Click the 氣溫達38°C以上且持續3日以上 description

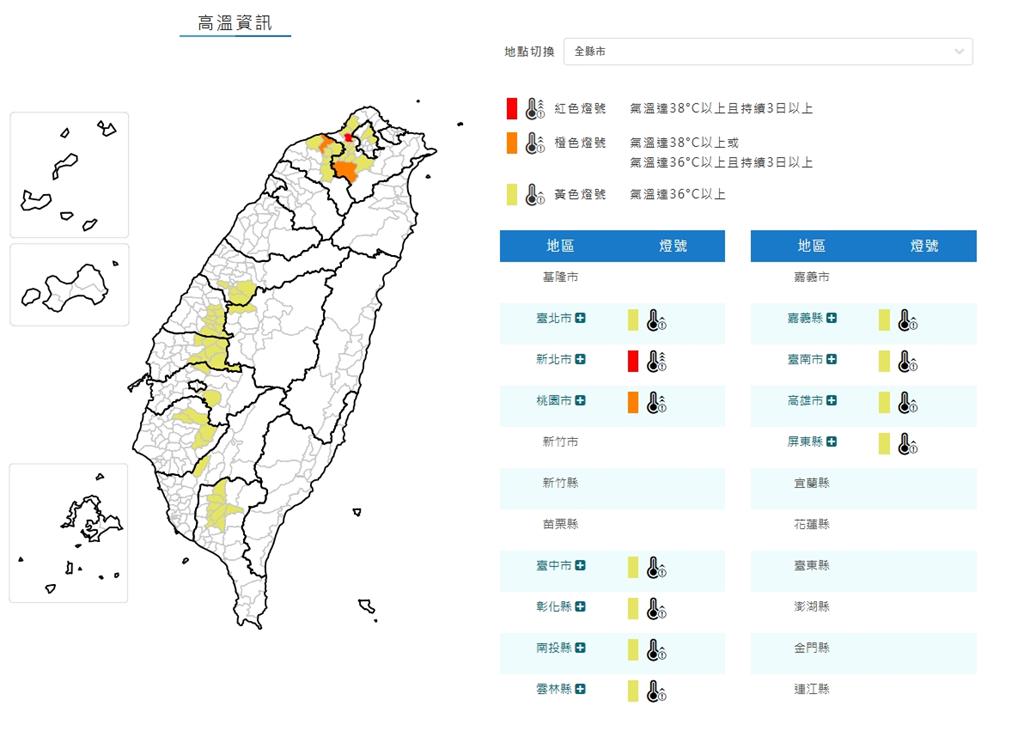(x=721, y=108)
